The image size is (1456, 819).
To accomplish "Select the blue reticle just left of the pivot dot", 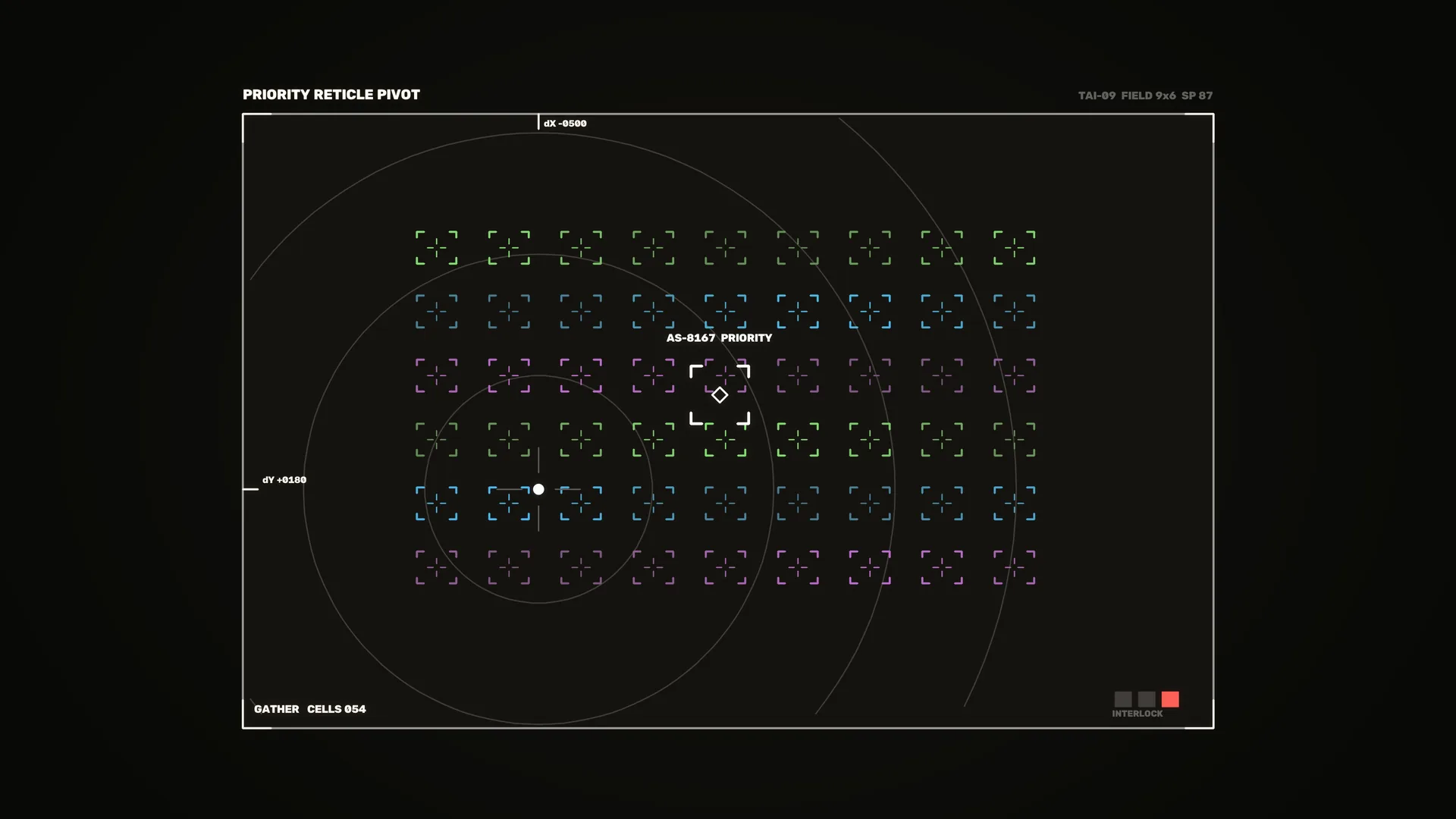I will tap(509, 504).
